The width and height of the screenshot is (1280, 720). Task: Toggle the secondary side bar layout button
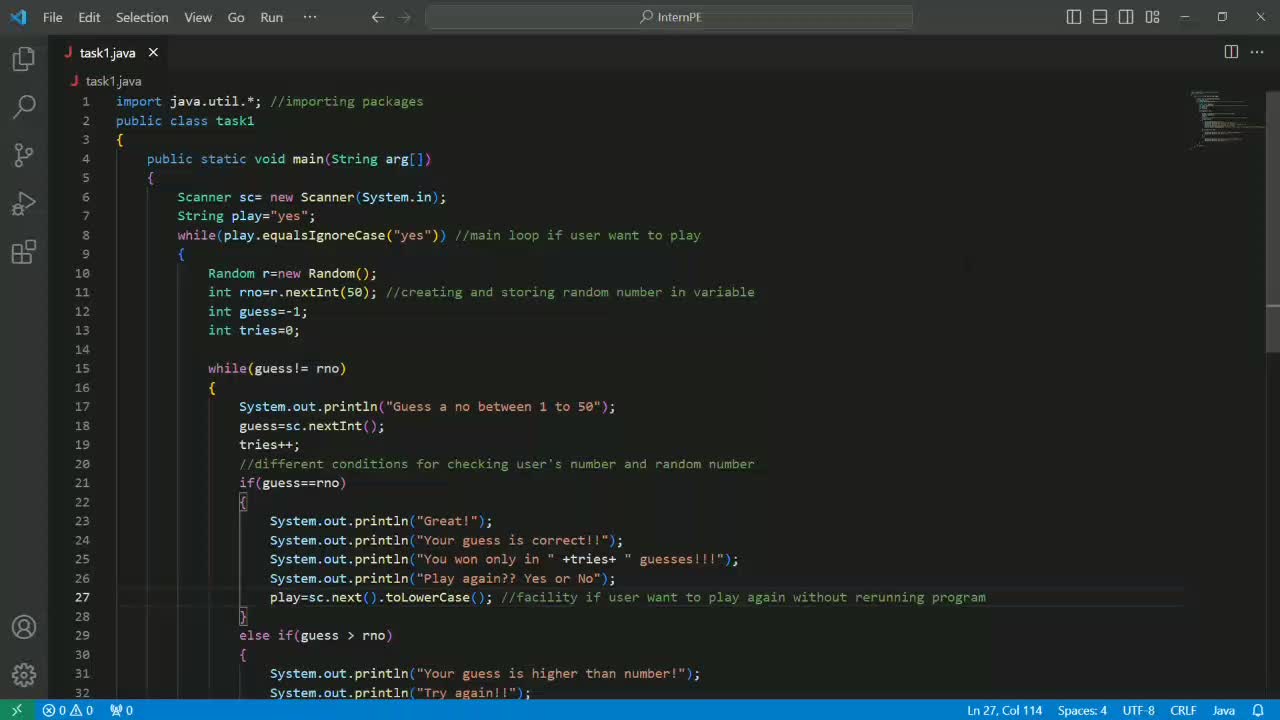tap(1126, 17)
